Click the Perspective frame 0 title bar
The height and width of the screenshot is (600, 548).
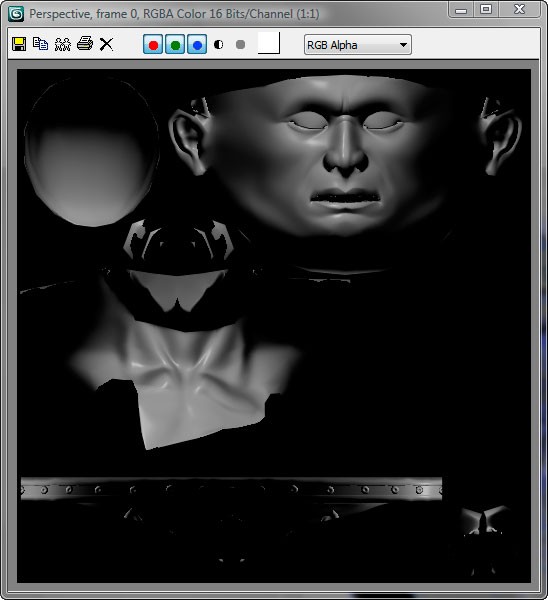click(x=174, y=14)
